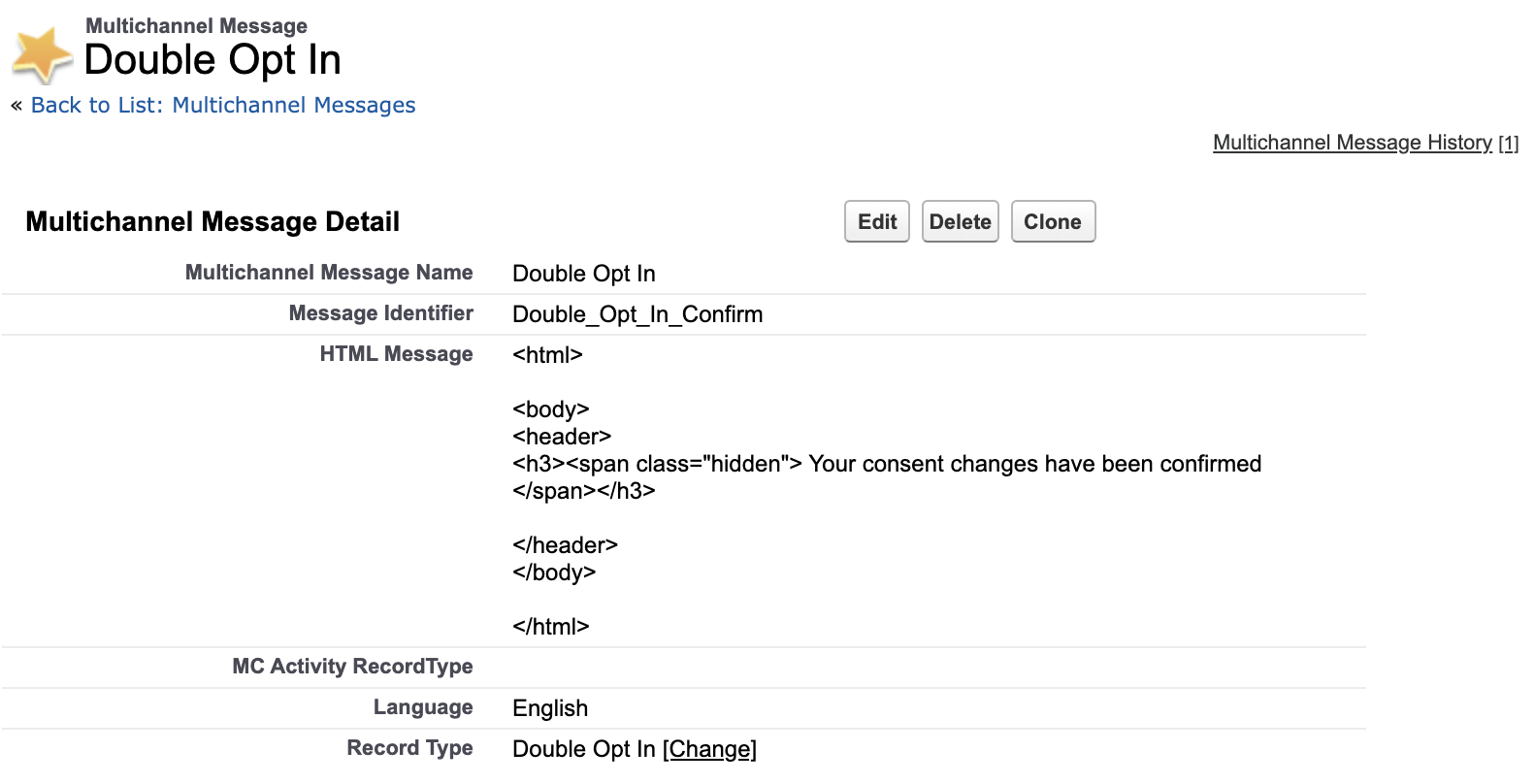Click the Multichannel Message Detail section heading

point(212,222)
